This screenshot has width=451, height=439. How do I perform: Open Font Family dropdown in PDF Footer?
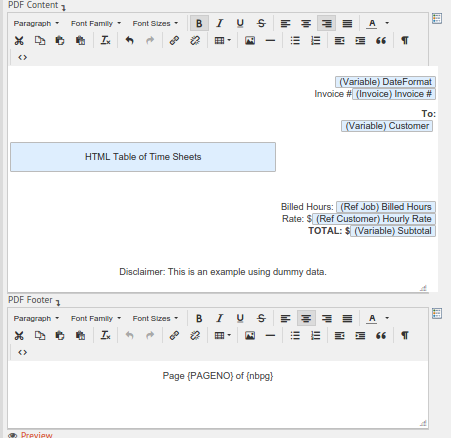(x=96, y=318)
